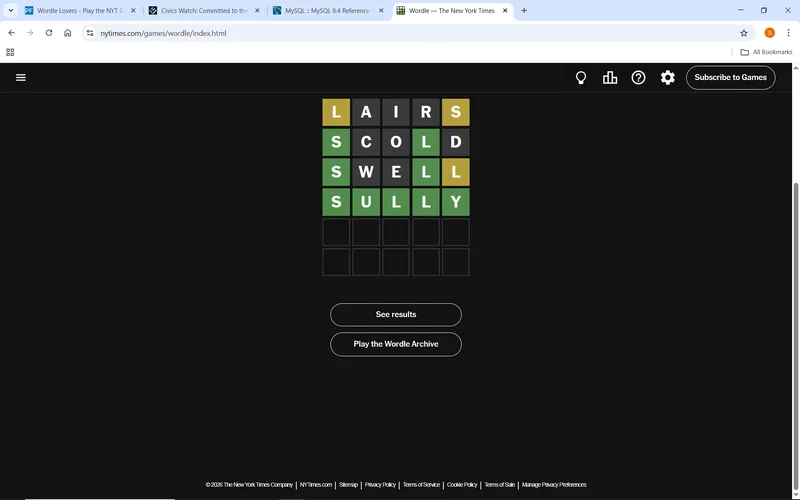Open the help question mark icon
The image size is (800, 500).
(638, 78)
